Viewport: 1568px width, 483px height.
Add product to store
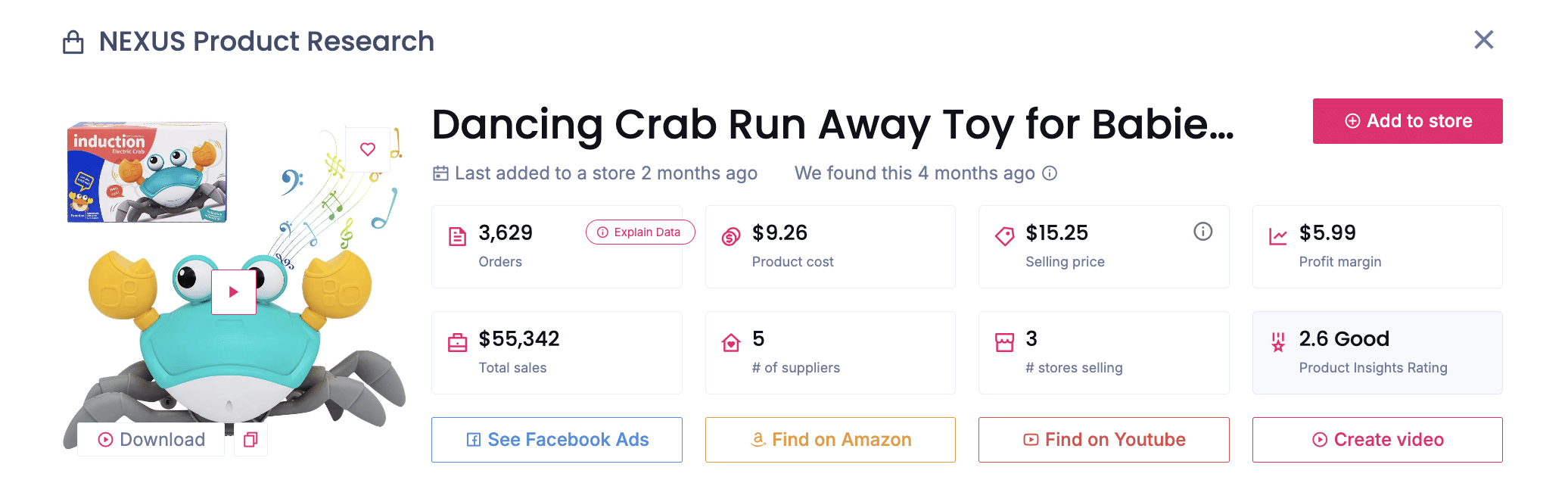coord(1407,121)
